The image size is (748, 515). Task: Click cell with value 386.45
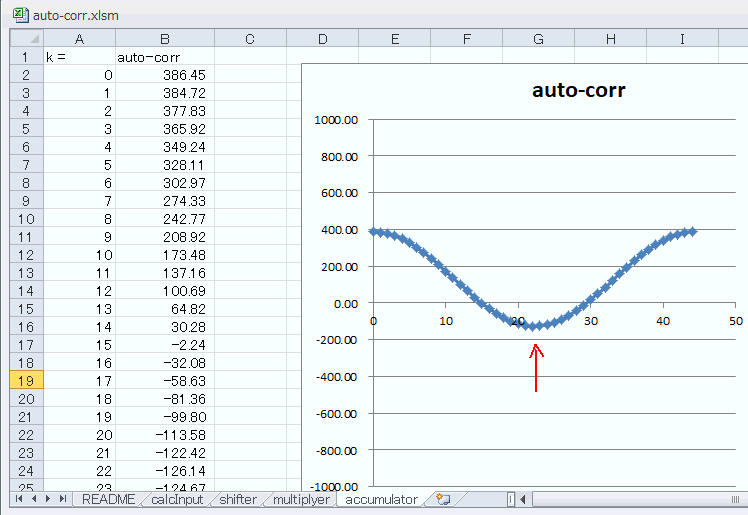[x=165, y=74]
